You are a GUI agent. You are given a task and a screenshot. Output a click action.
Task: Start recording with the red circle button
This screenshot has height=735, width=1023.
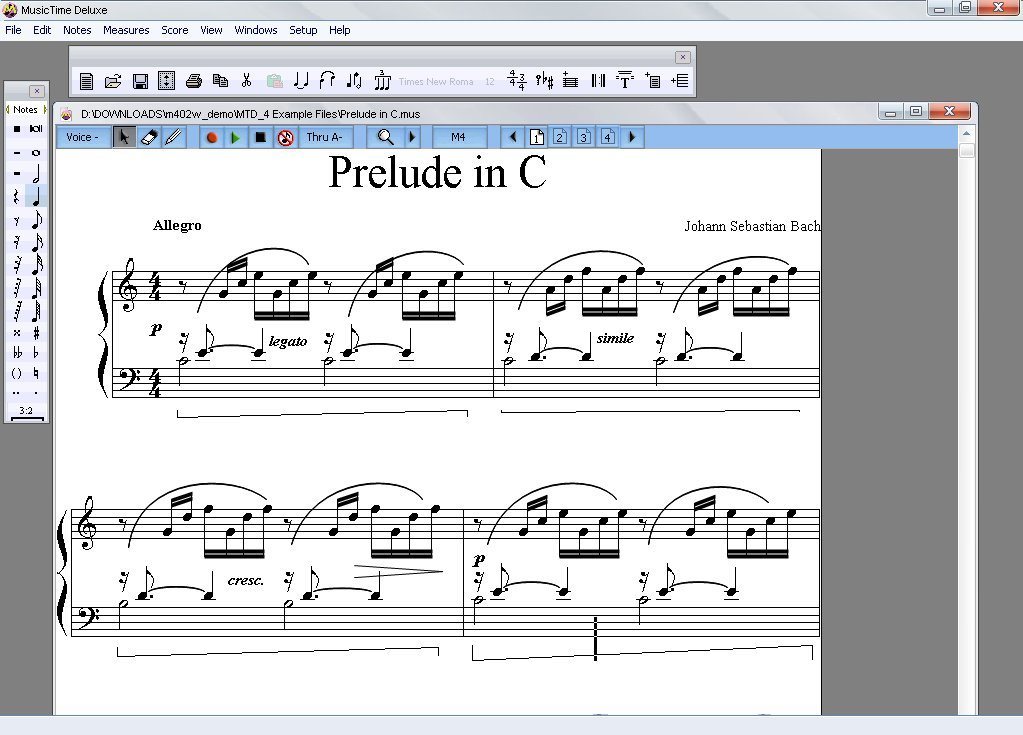211,138
